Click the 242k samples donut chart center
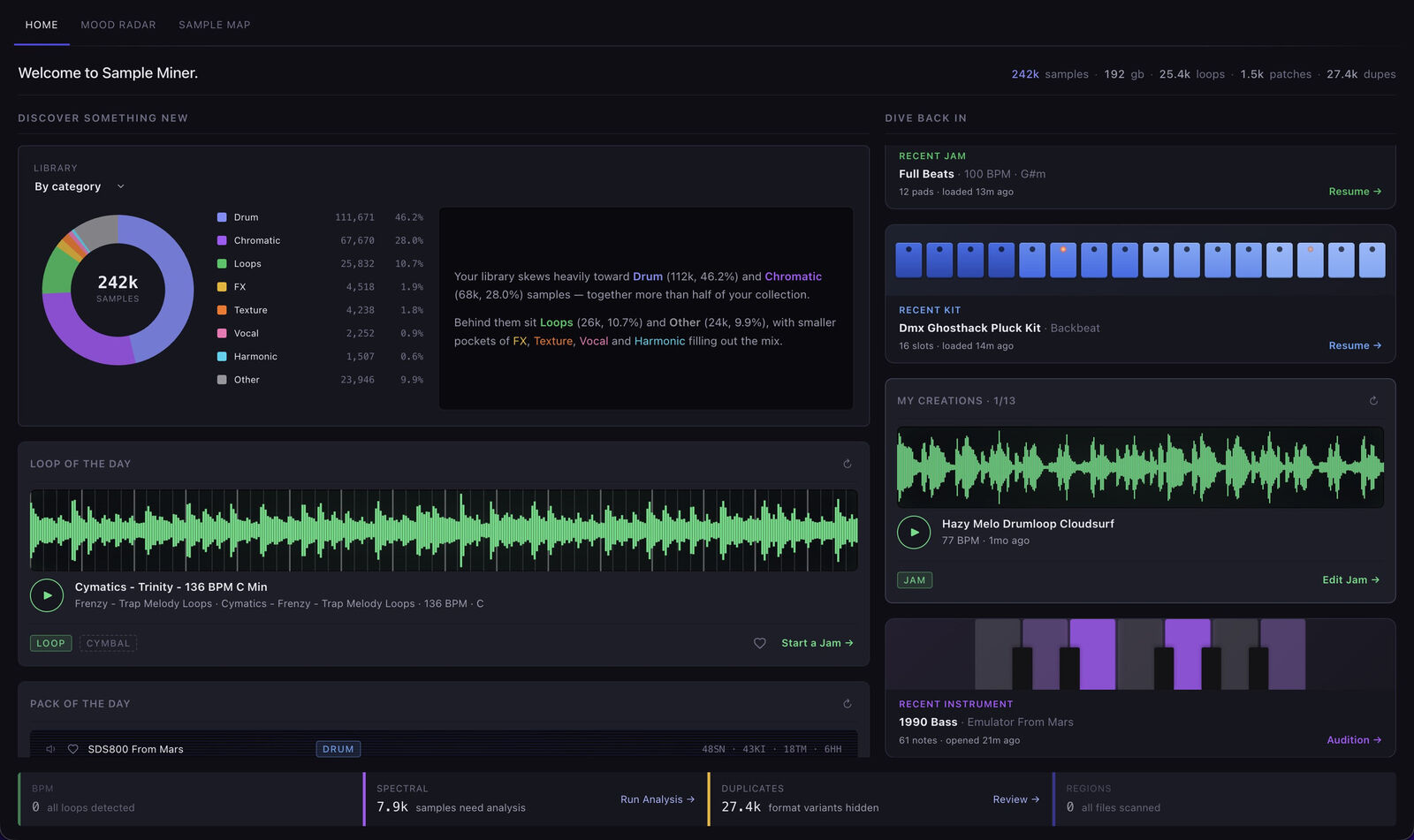 tap(118, 289)
